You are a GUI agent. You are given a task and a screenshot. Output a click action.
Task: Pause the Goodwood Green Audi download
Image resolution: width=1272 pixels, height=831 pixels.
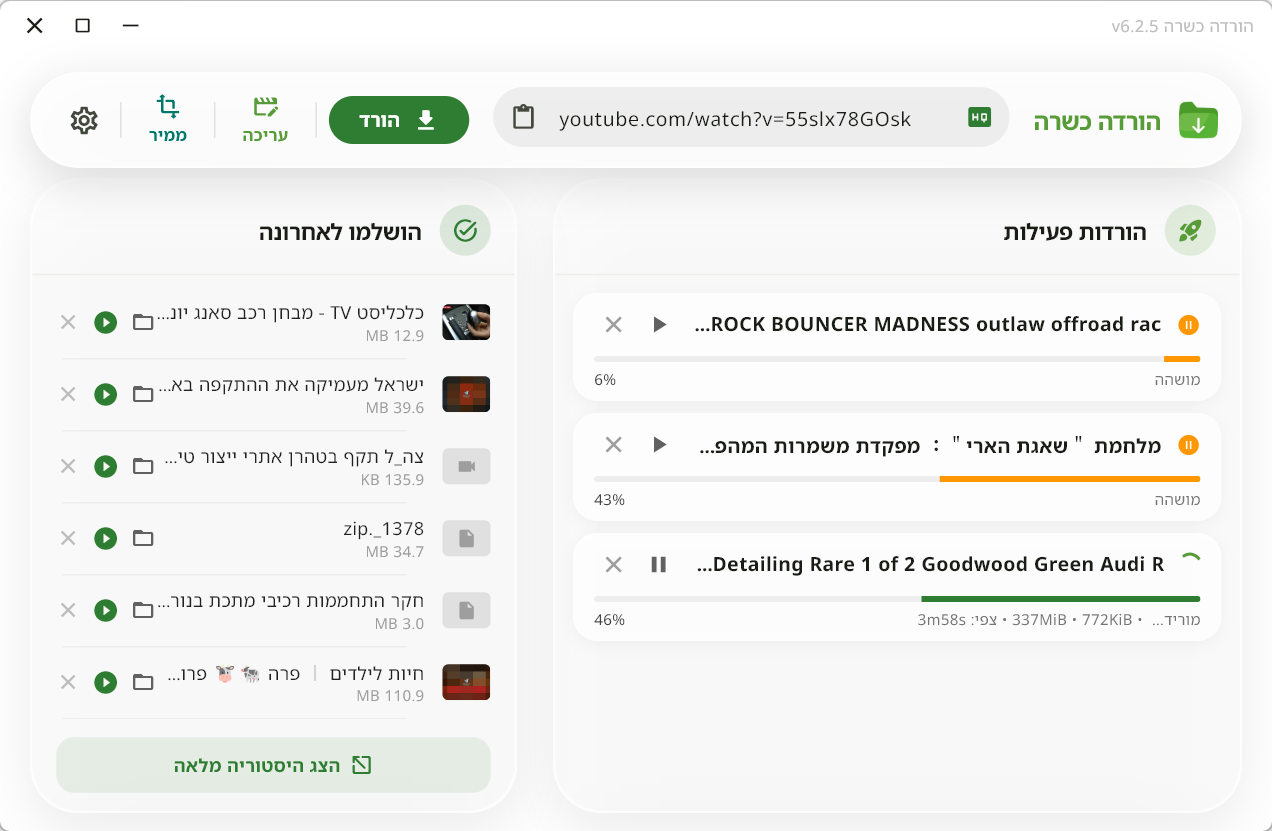(658, 565)
